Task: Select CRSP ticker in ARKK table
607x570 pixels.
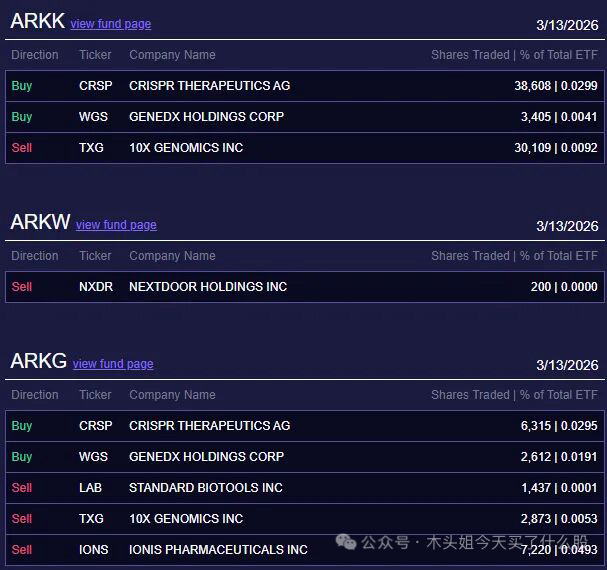Action: point(96,86)
